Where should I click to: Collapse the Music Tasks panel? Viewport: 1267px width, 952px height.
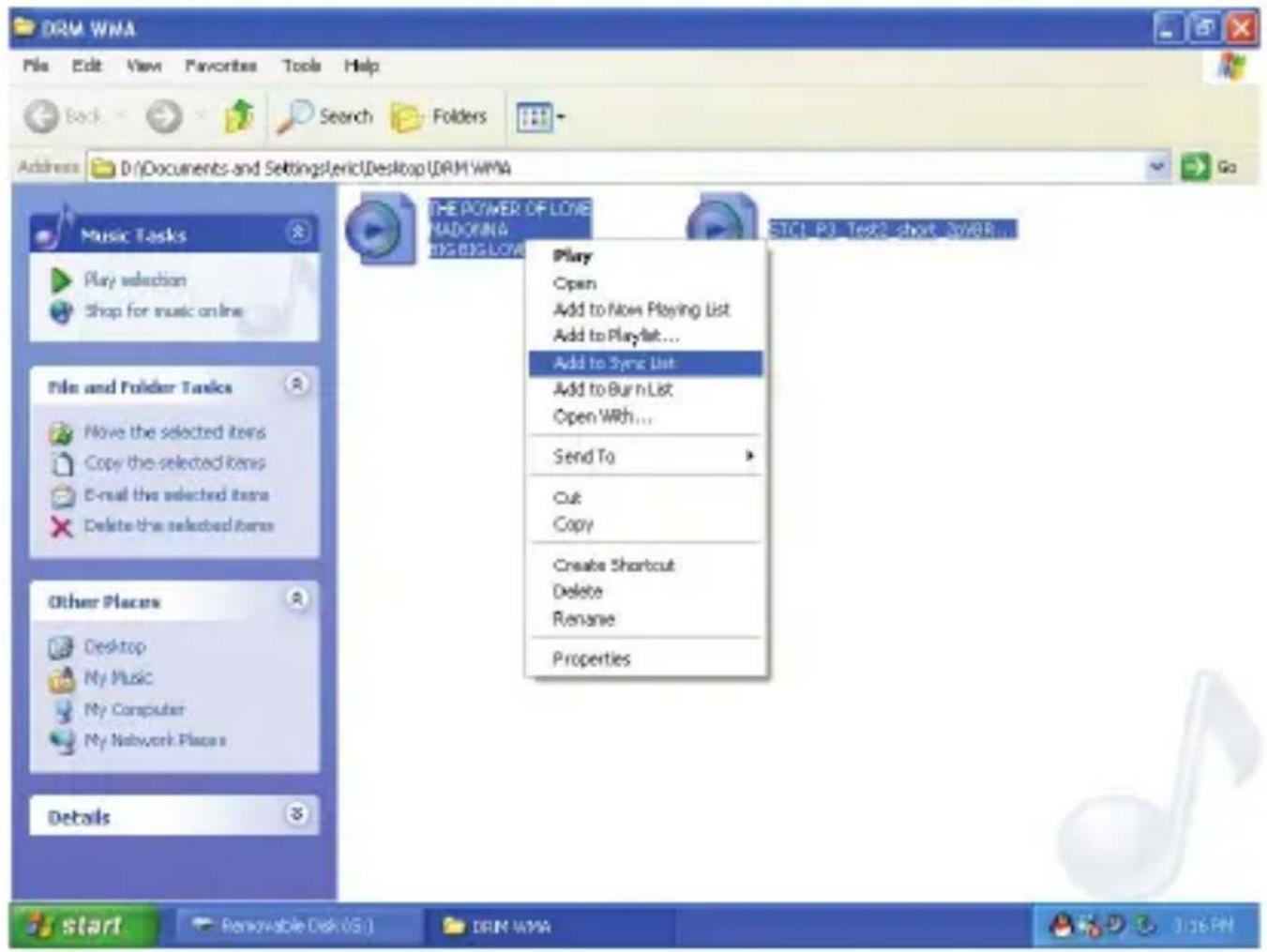pos(297,232)
